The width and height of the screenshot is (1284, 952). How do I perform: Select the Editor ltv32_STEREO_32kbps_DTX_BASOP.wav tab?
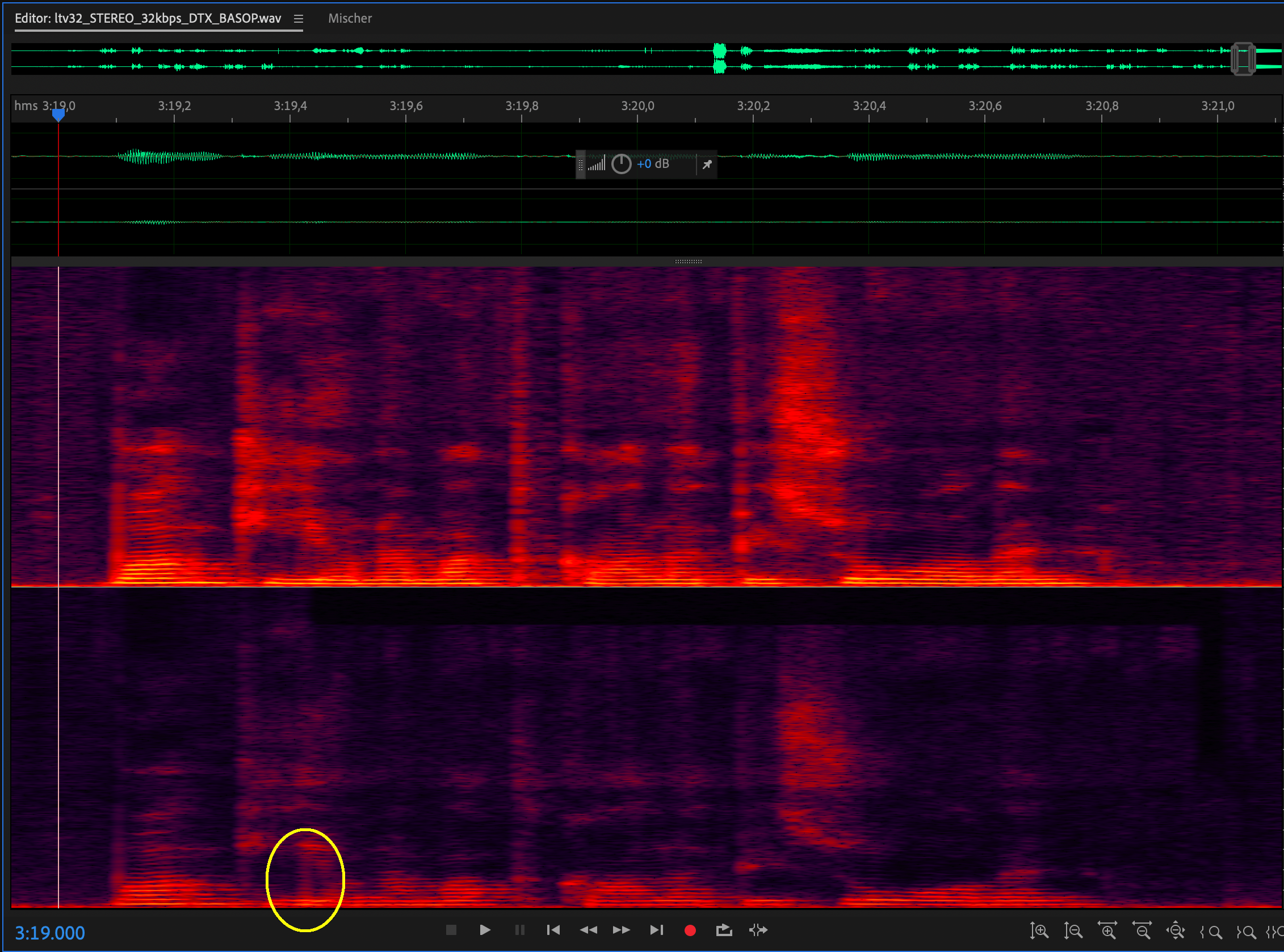148,19
